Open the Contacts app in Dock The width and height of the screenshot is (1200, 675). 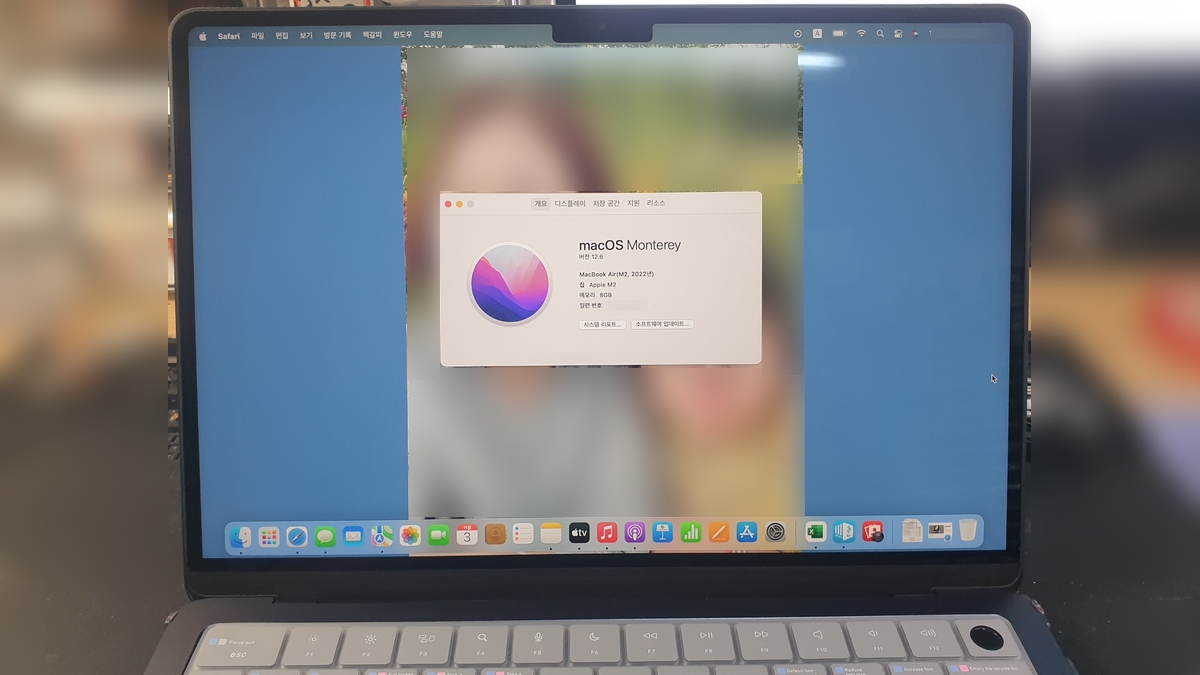[495, 535]
